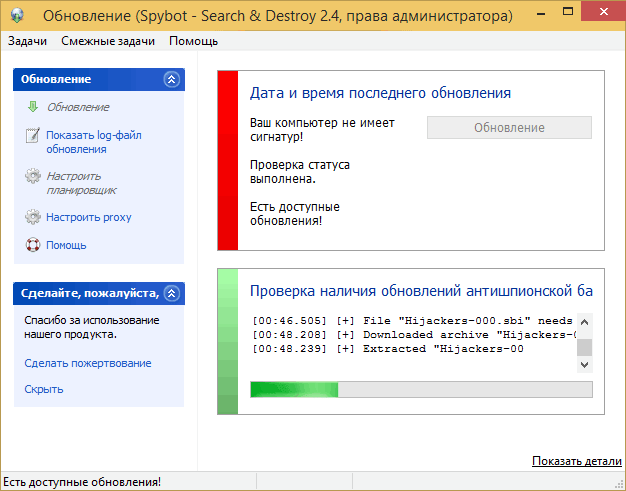Screen dimensions: 626x491
Task: Open Настроить планировщик link
Action: pyautogui.click(x=81, y=183)
